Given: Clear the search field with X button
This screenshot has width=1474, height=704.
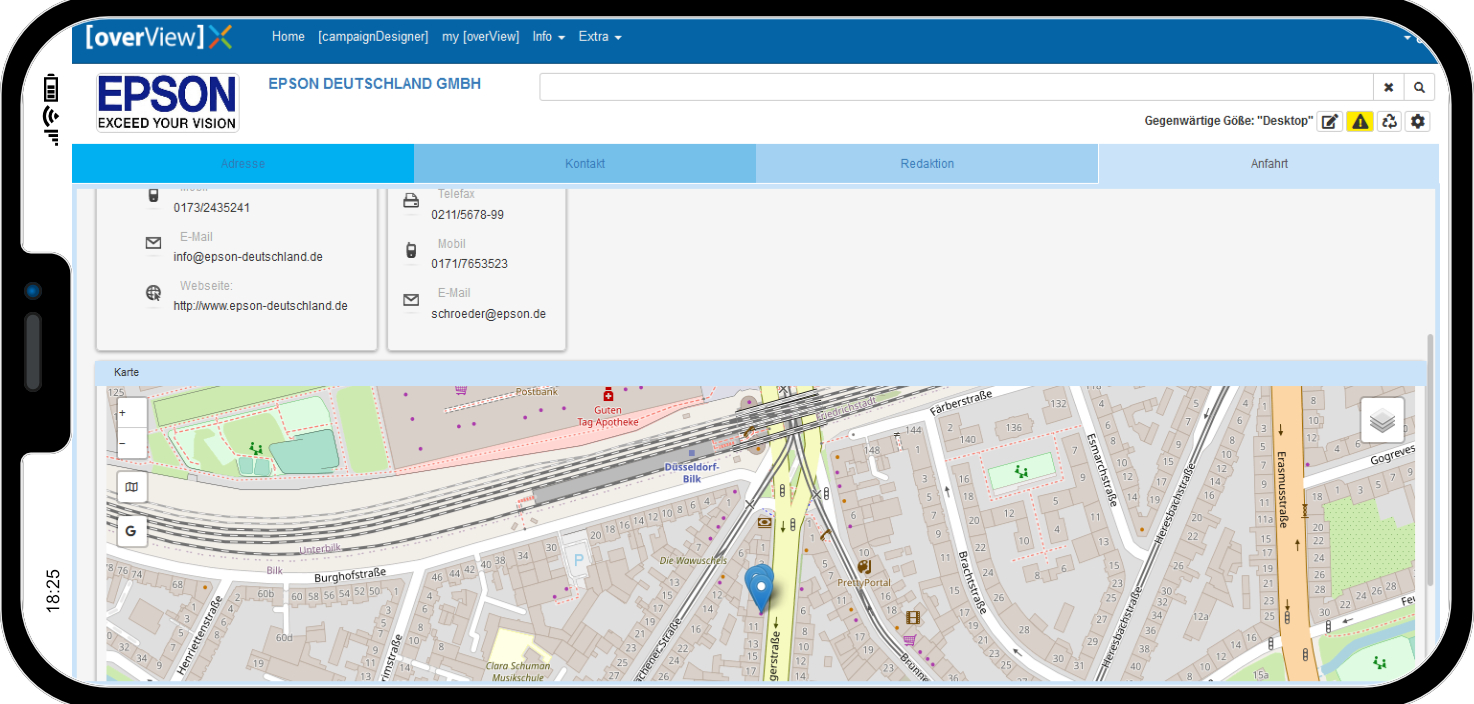Looking at the screenshot, I should (x=1388, y=87).
